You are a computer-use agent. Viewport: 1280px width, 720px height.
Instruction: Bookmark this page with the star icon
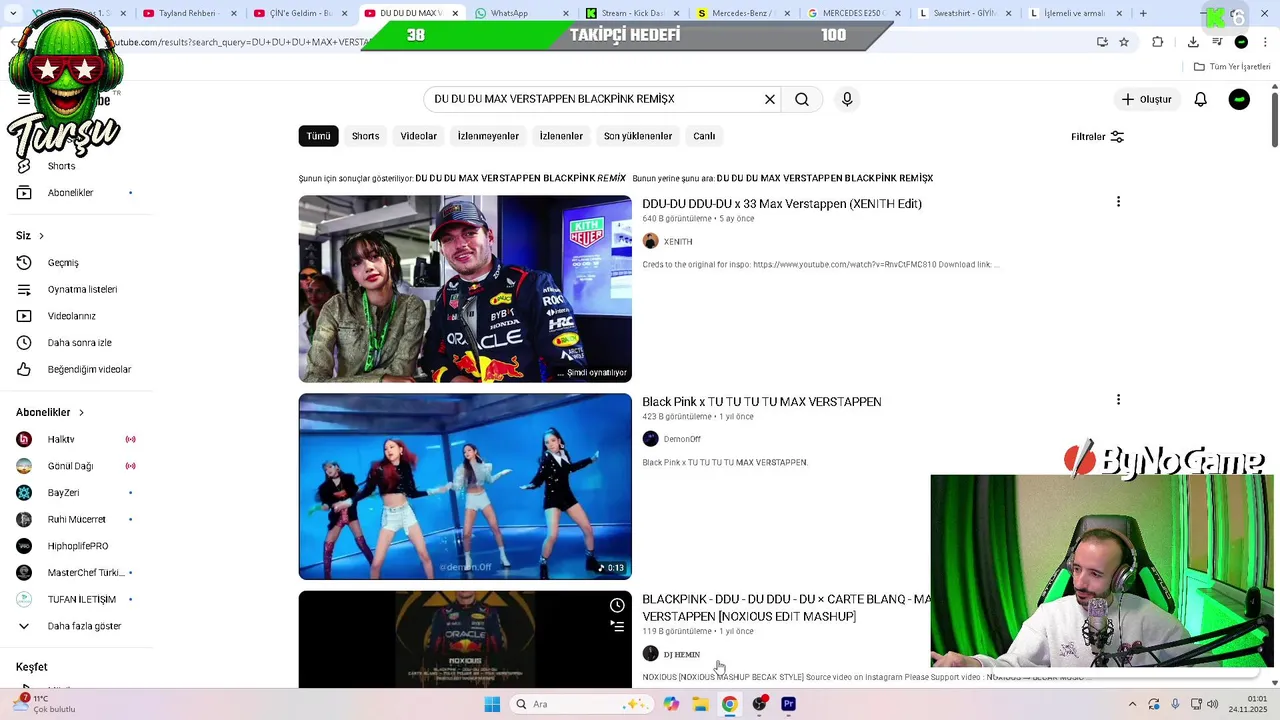click(1124, 42)
